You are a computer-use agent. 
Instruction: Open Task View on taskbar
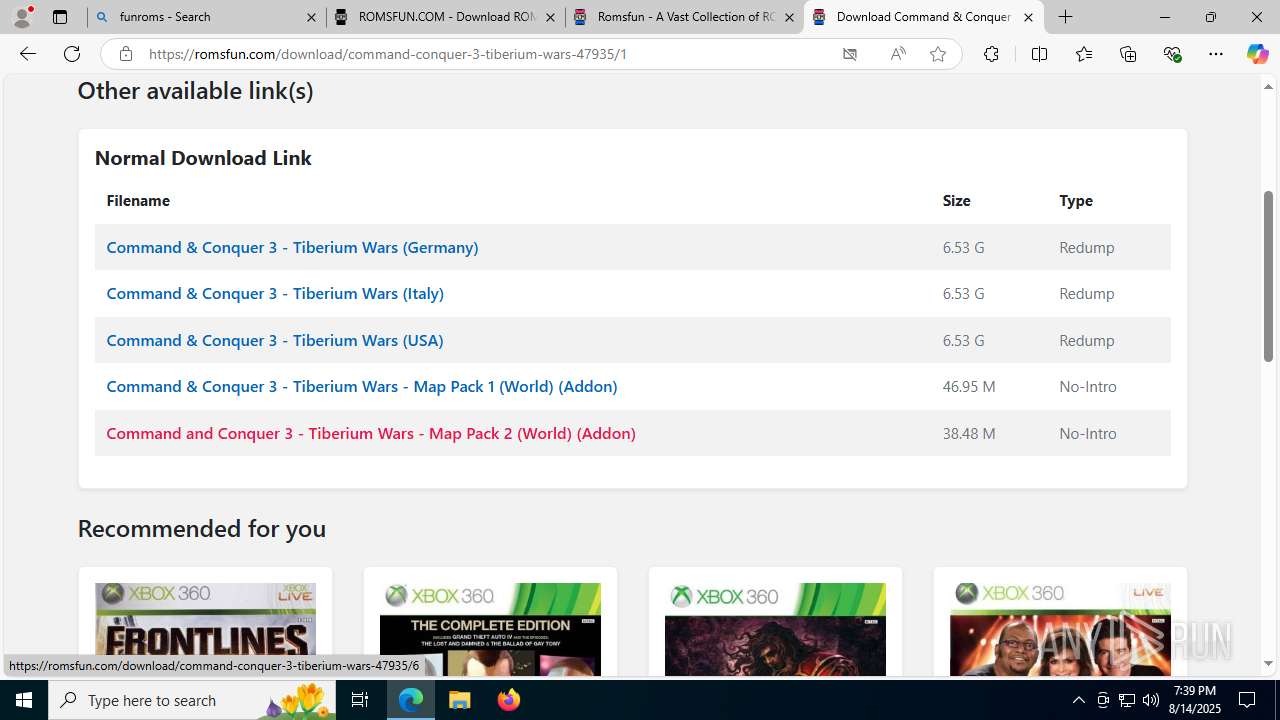click(x=360, y=700)
